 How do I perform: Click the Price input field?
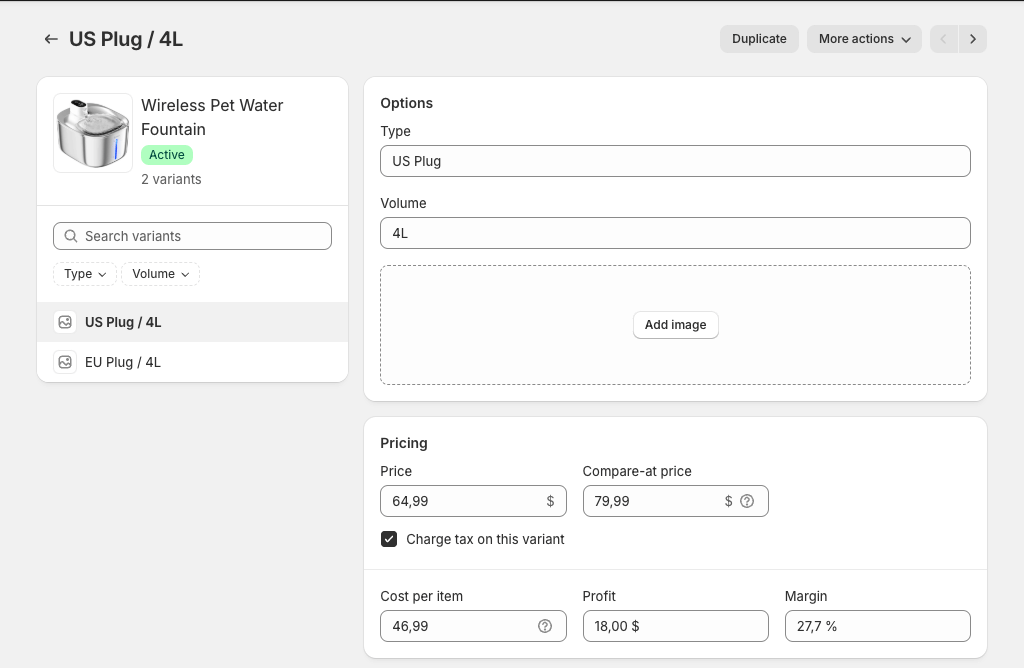460,501
